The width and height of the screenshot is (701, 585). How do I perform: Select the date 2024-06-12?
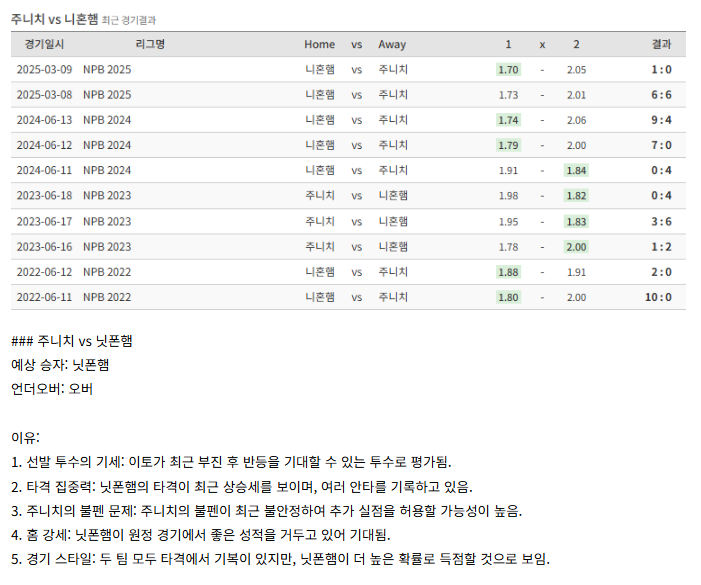[x=44, y=145]
